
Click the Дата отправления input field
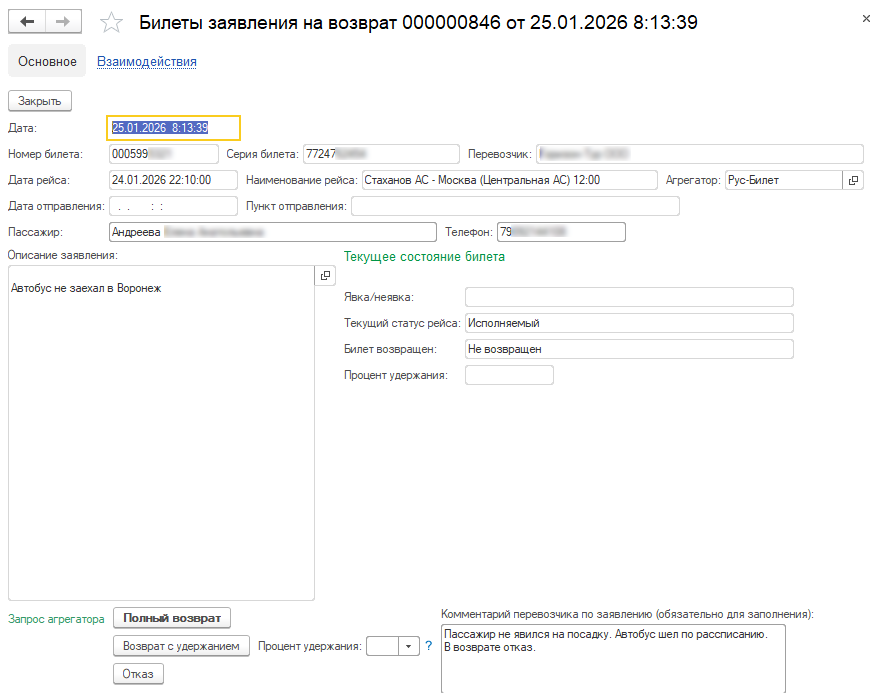(172, 206)
